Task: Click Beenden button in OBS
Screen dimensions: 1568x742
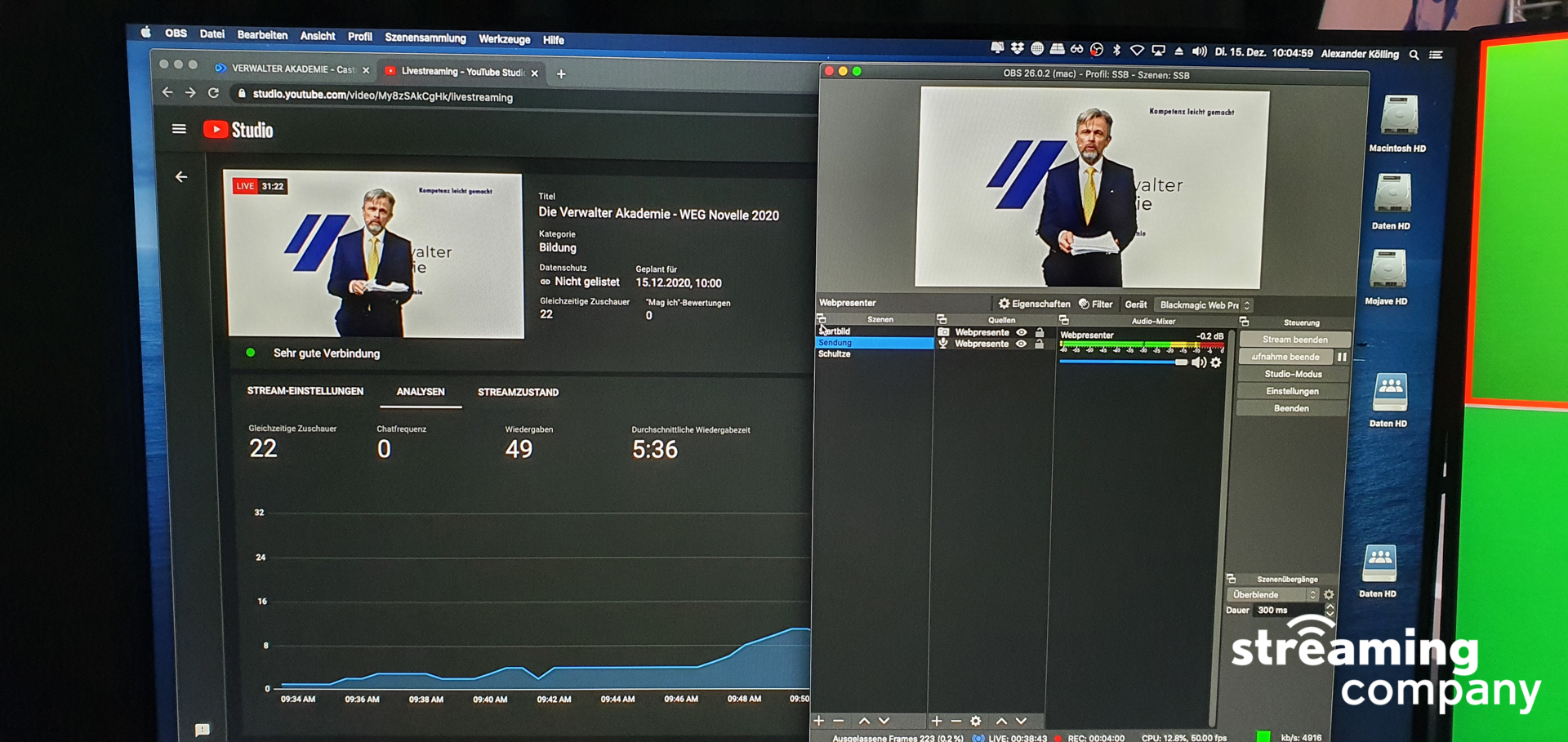Action: (x=1291, y=408)
